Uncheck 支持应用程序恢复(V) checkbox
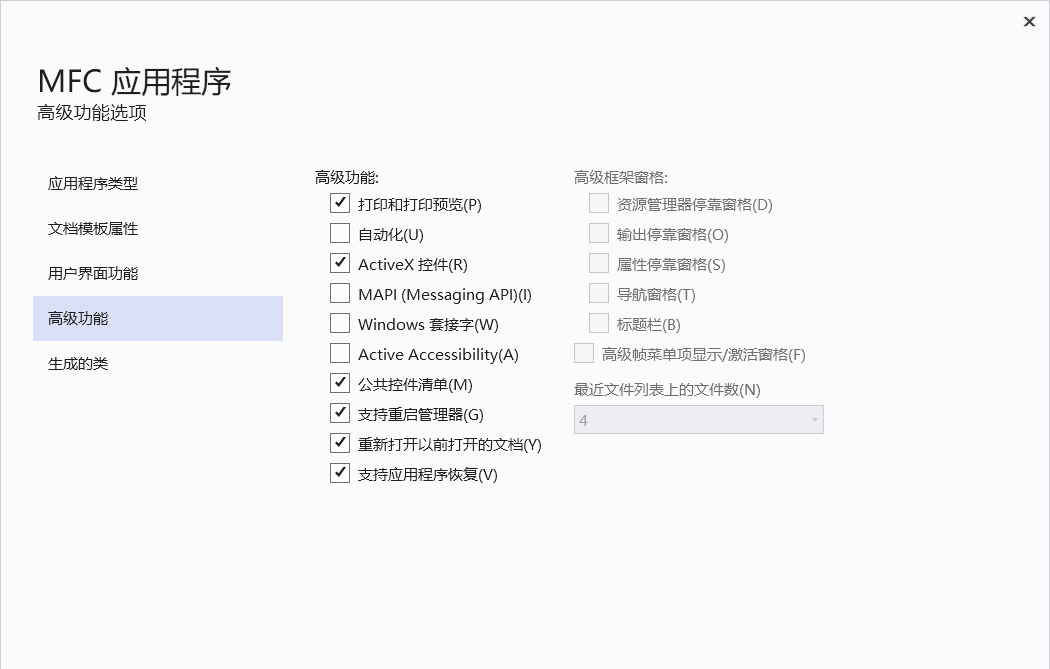The width and height of the screenshot is (1050, 669). pos(340,474)
